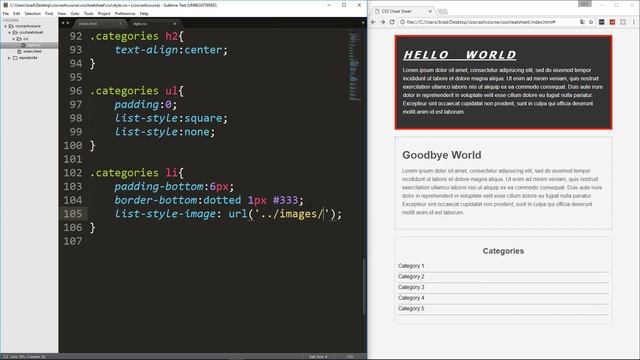Place cursor on text-align:center line
The image size is (640, 360).
pyautogui.click(x=171, y=50)
